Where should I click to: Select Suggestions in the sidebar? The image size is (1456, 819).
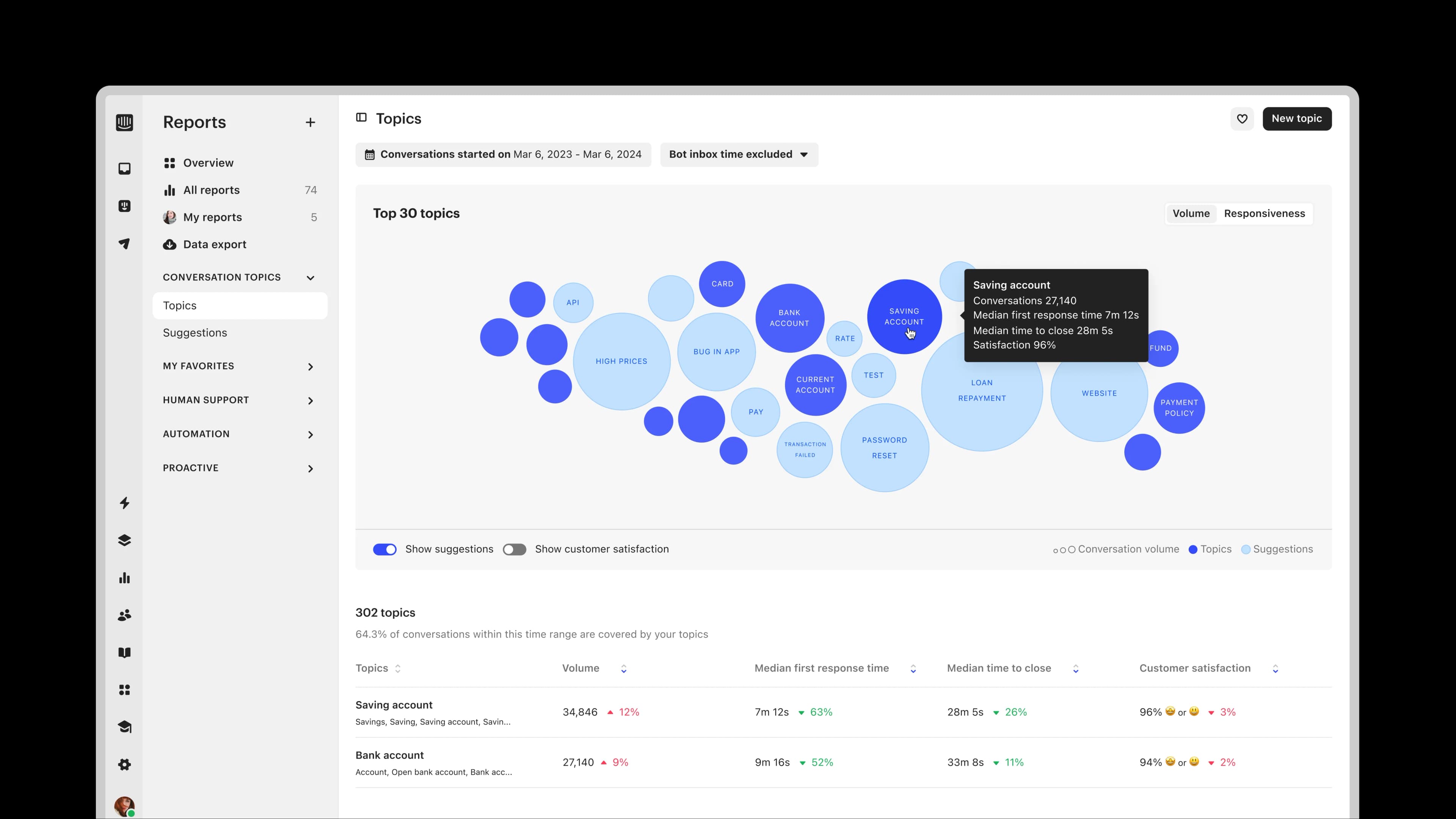(x=195, y=333)
